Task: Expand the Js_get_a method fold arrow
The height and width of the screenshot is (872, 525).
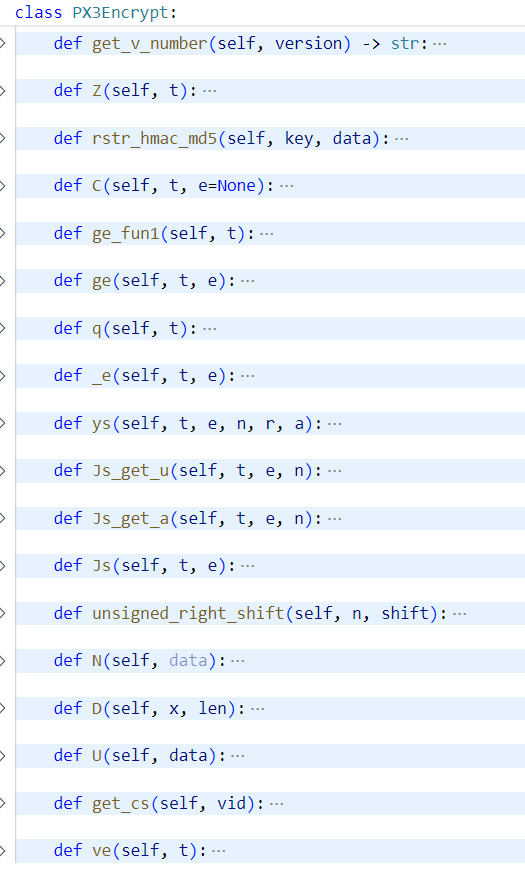Action: pos(2,518)
